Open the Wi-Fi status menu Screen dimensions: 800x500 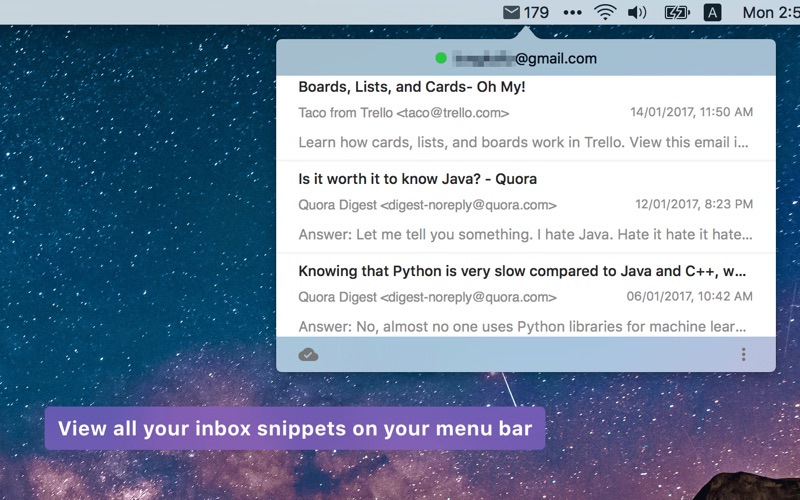coord(605,12)
